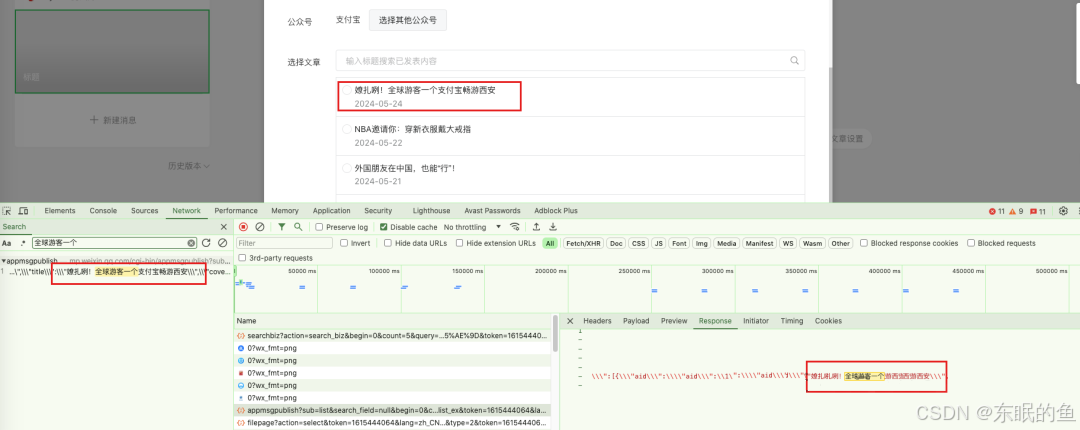Image resolution: width=1080 pixels, height=430 pixels.
Task: Expand the 历史版本 dropdown
Action: 189,165
